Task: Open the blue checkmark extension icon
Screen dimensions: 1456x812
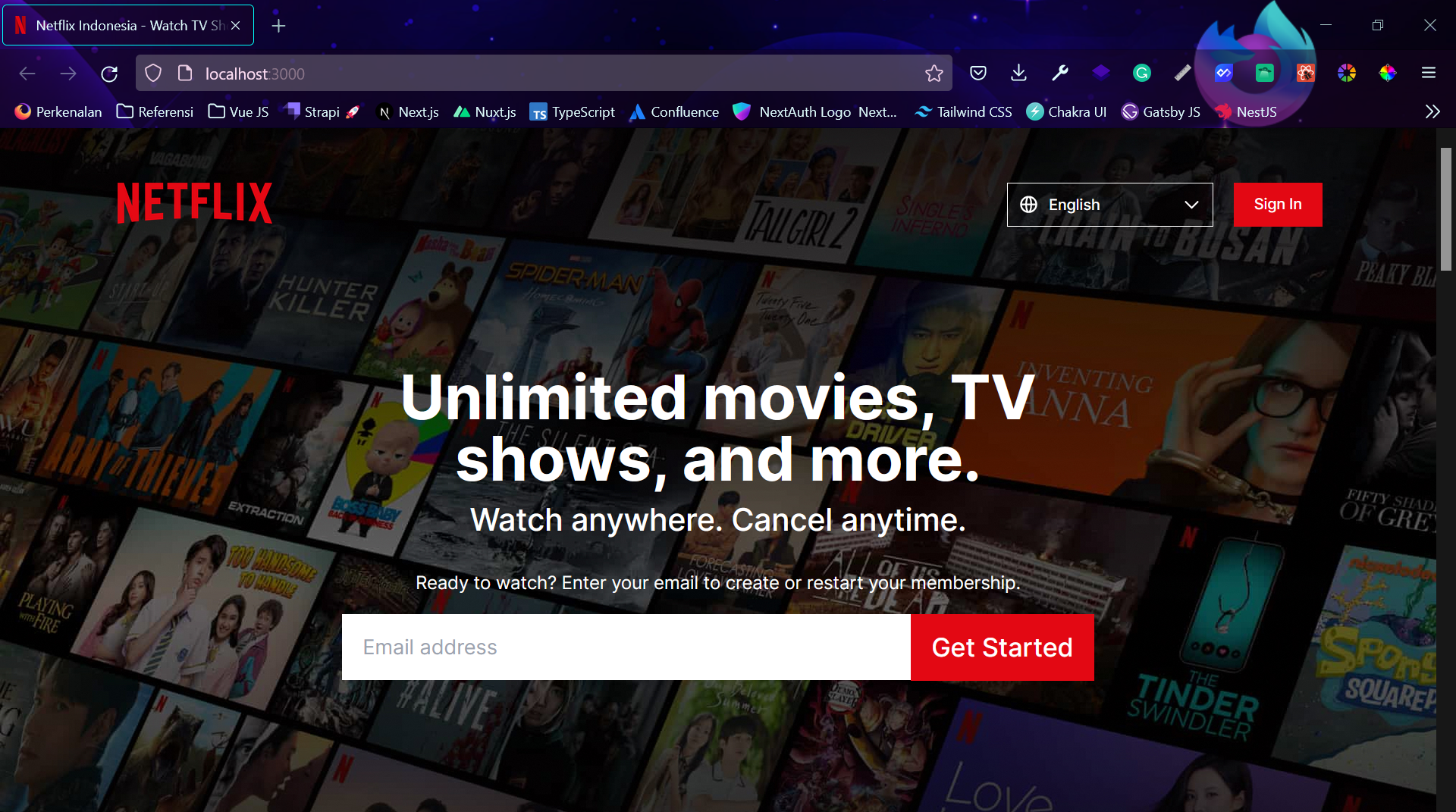Action: click(x=1223, y=73)
